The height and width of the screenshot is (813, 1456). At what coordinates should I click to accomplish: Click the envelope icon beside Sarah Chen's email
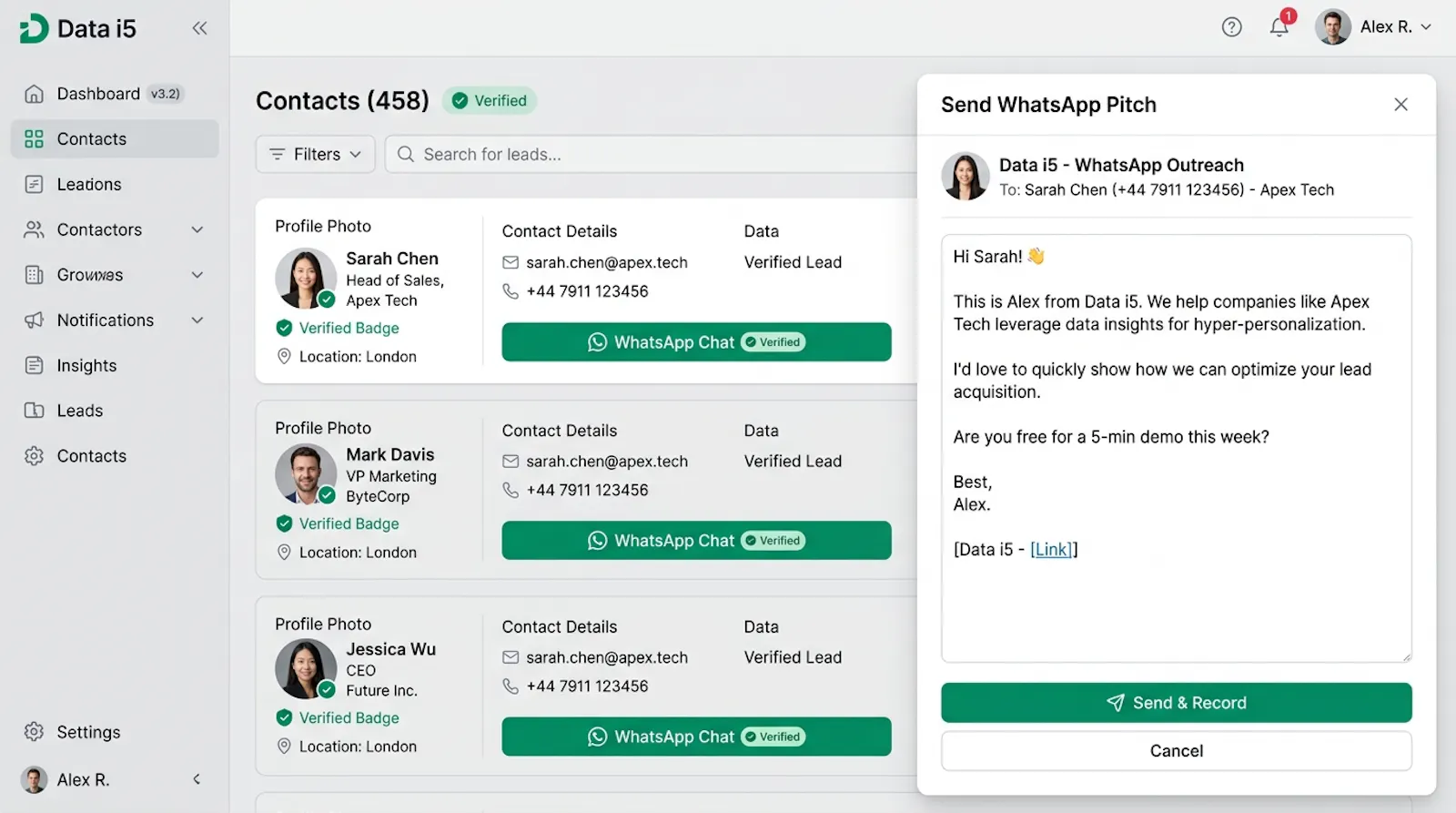pos(511,262)
